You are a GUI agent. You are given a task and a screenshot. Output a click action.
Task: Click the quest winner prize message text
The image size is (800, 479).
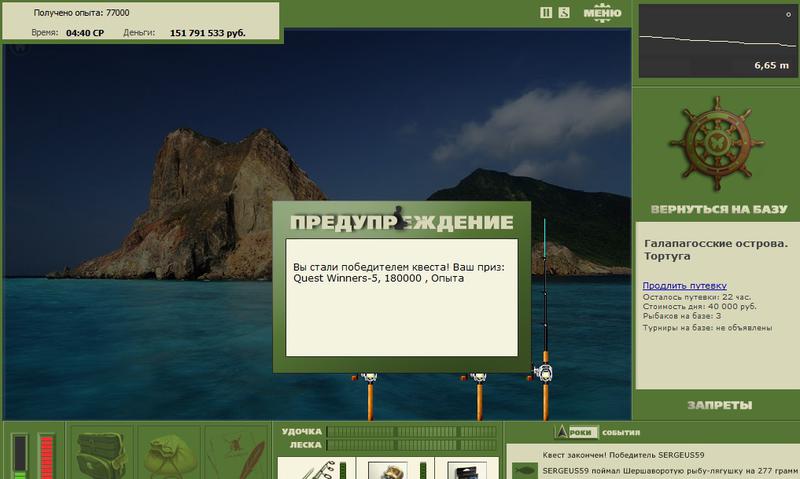[x=398, y=272]
